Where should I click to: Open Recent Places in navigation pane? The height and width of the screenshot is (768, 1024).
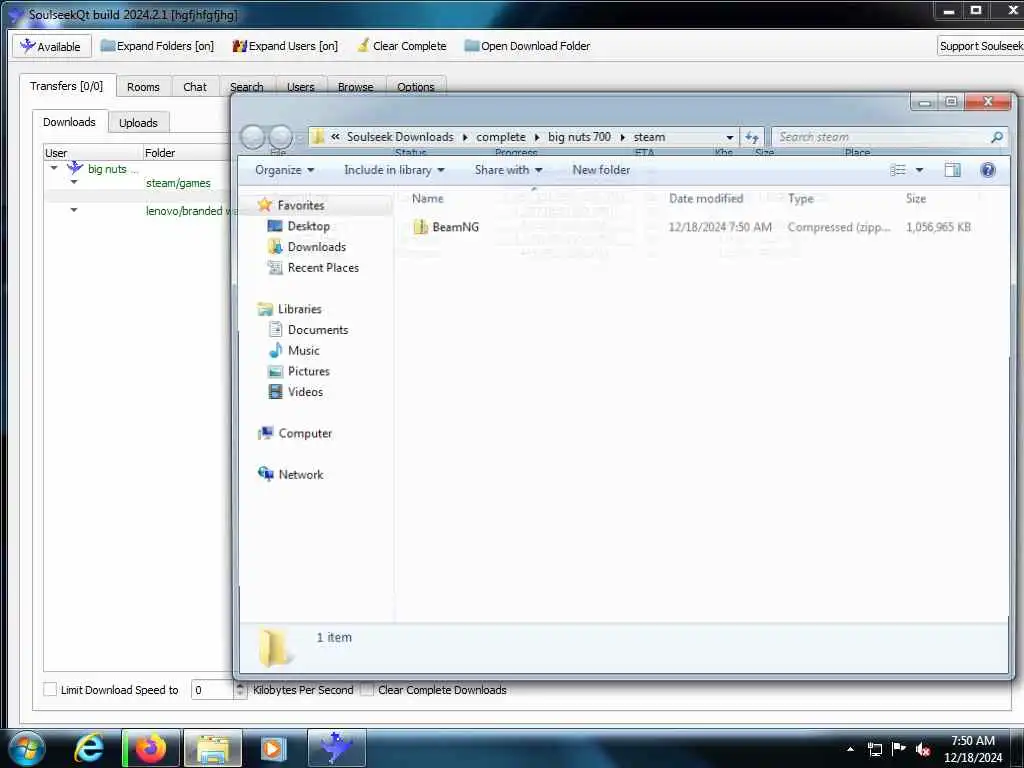pos(323,268)
